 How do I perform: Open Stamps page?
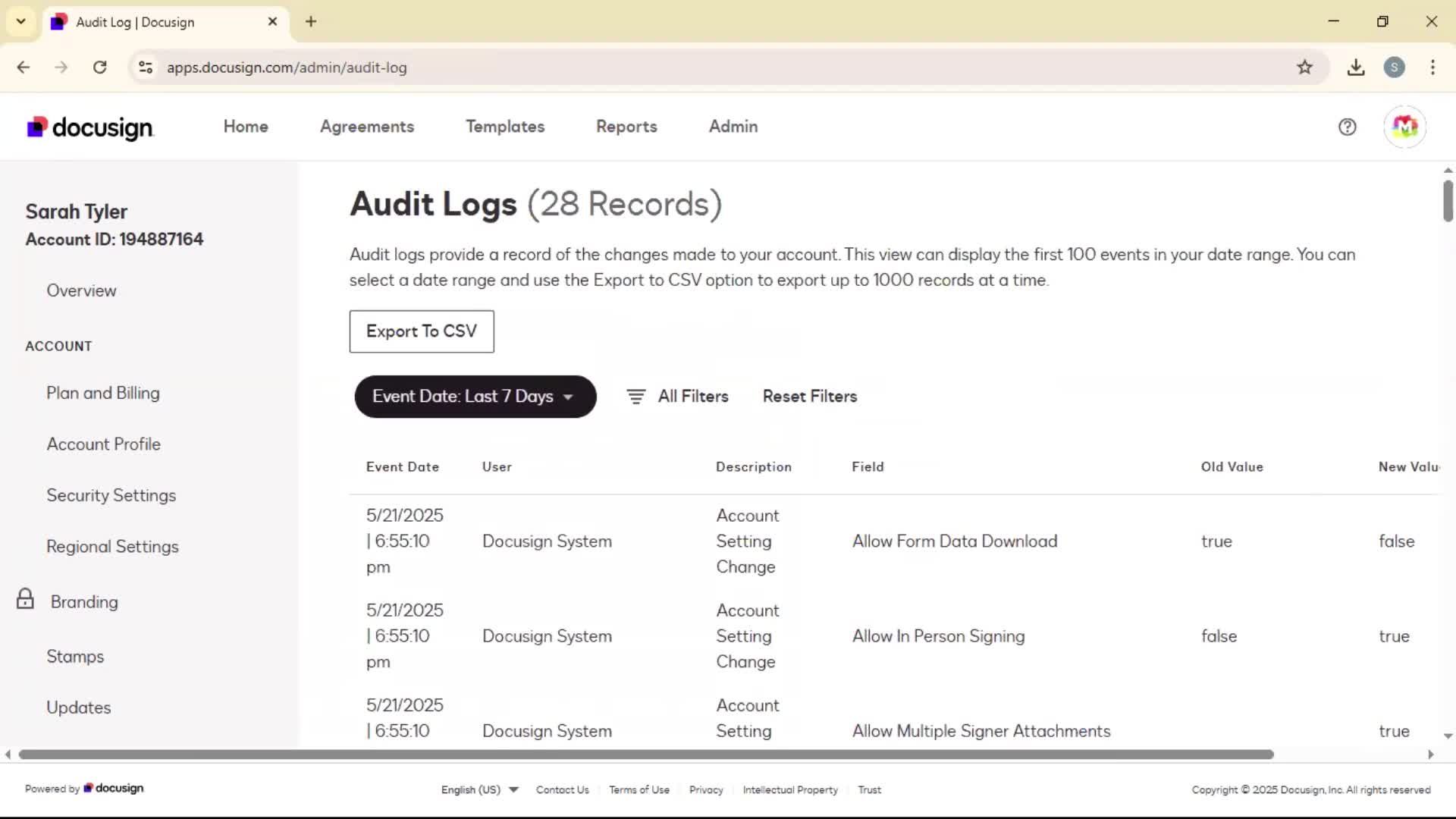[x=75, y=656]
